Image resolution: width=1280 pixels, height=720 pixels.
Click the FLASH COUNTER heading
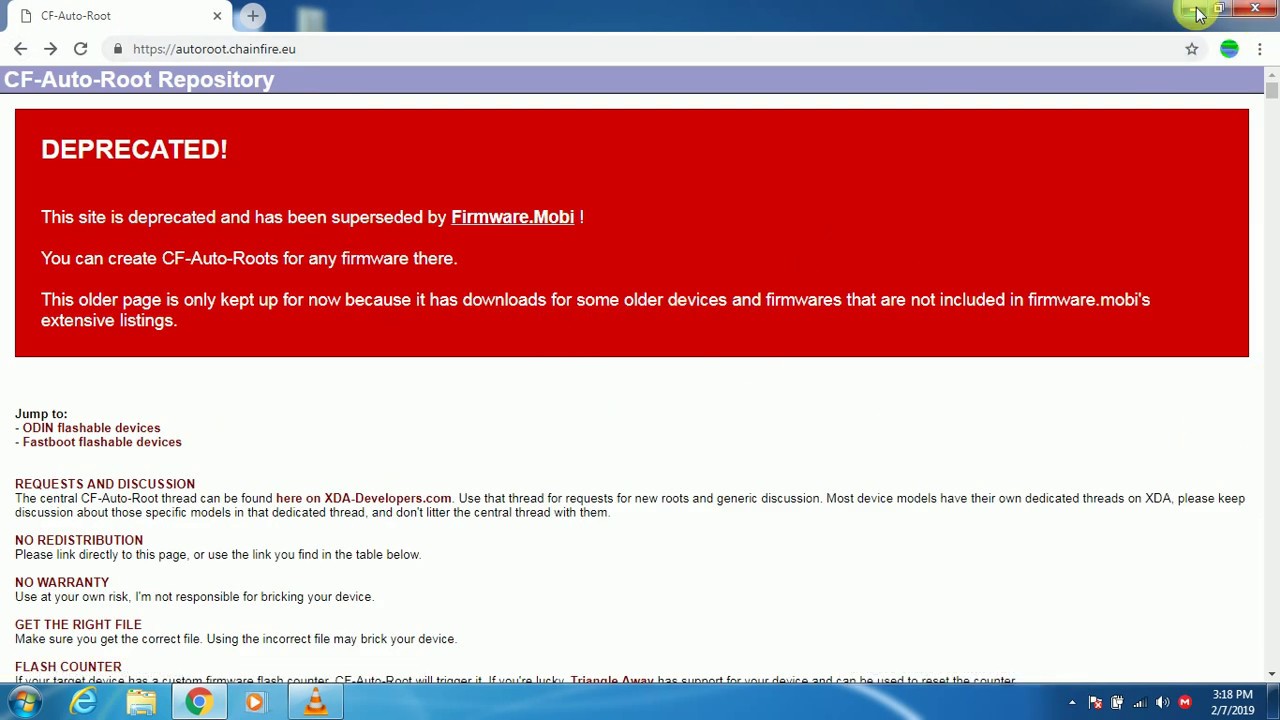[x=68, y=666]
